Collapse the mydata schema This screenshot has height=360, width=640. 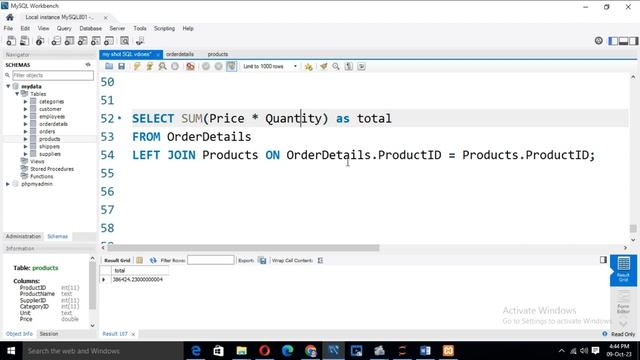(x=8, y=86)
